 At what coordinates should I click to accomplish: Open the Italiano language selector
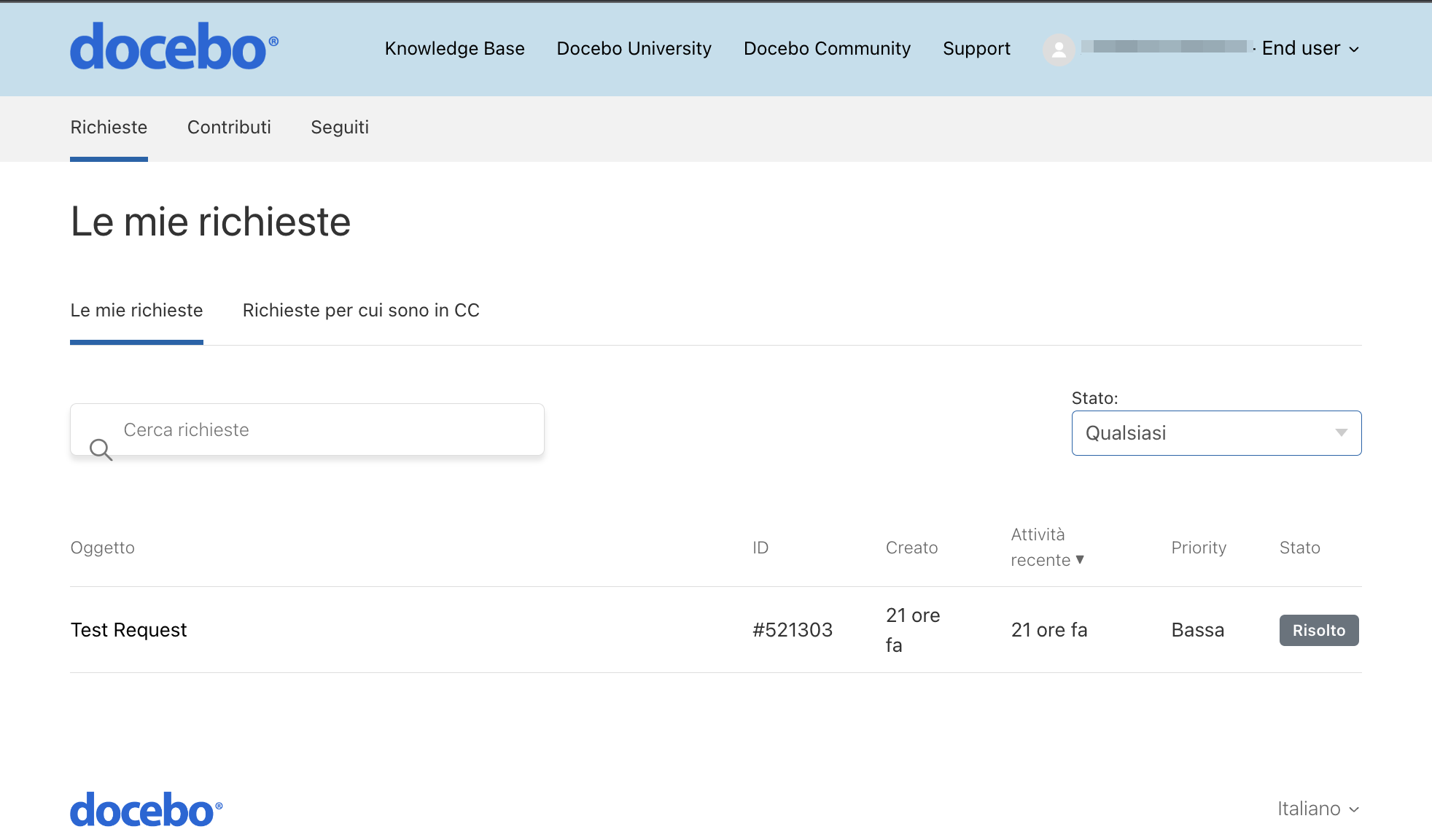pyautogui.click(x=1318, y=809)
